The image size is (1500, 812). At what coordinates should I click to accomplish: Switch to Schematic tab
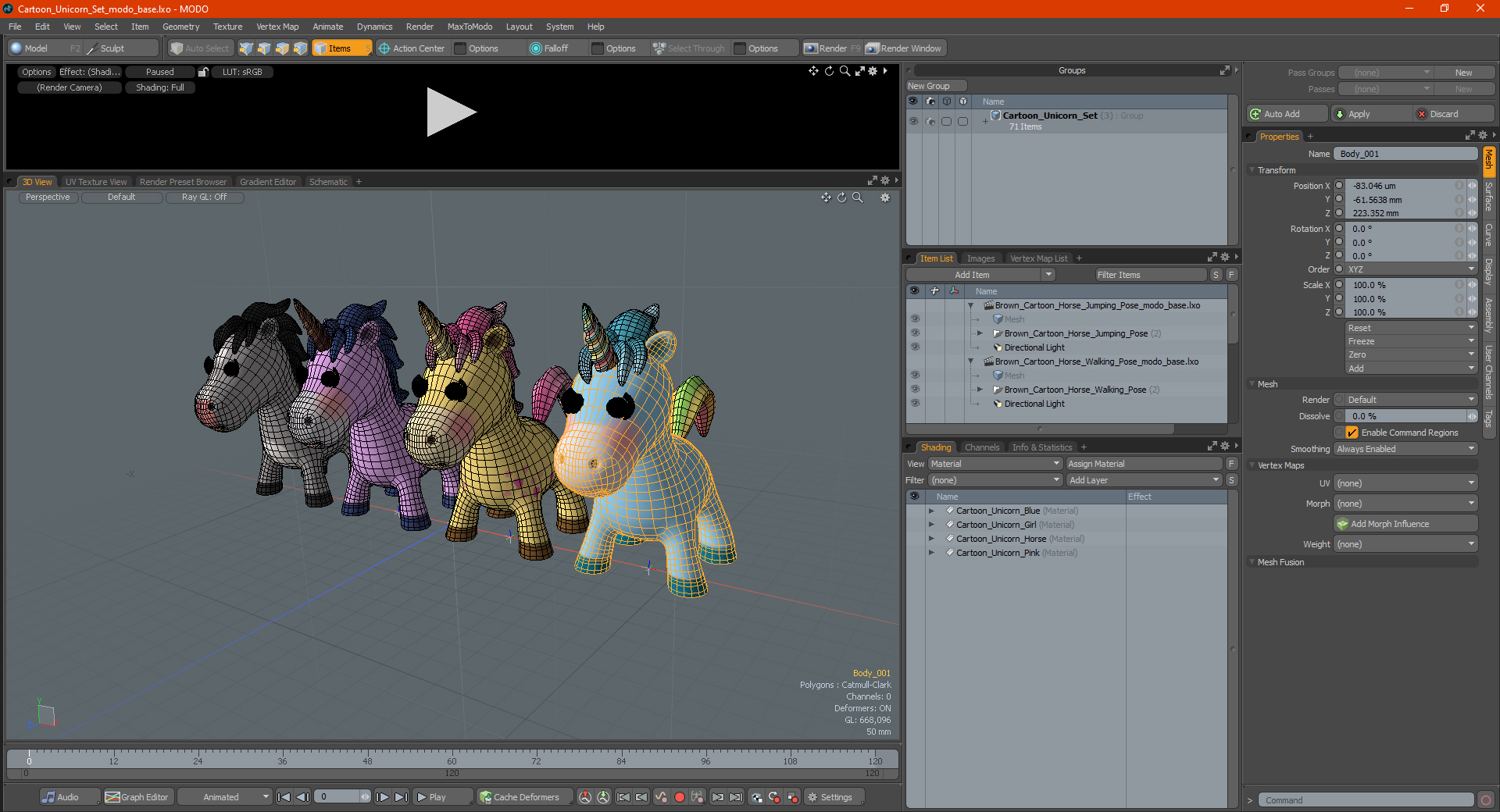328,182
